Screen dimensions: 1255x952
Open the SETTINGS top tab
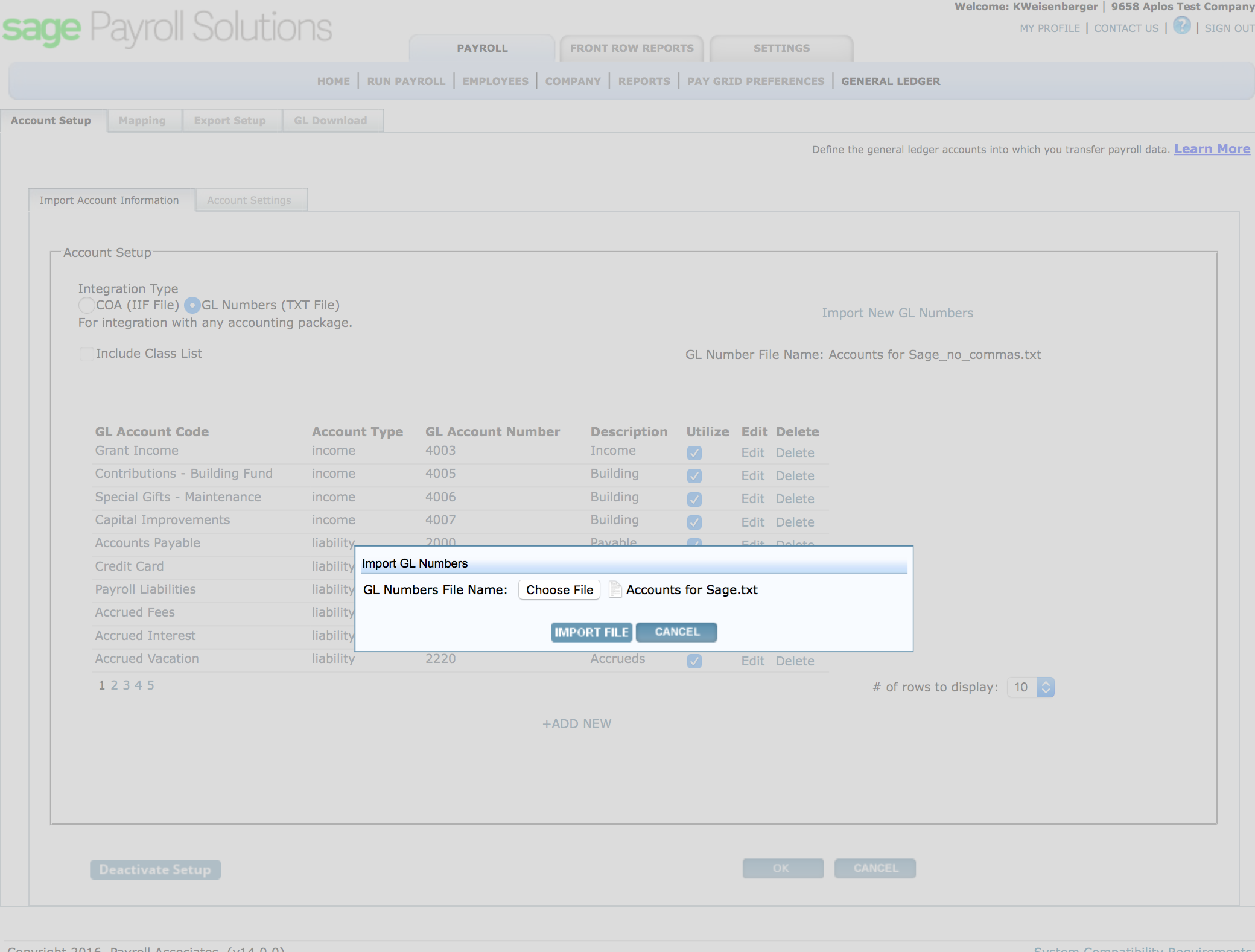(x=781, y=48)
